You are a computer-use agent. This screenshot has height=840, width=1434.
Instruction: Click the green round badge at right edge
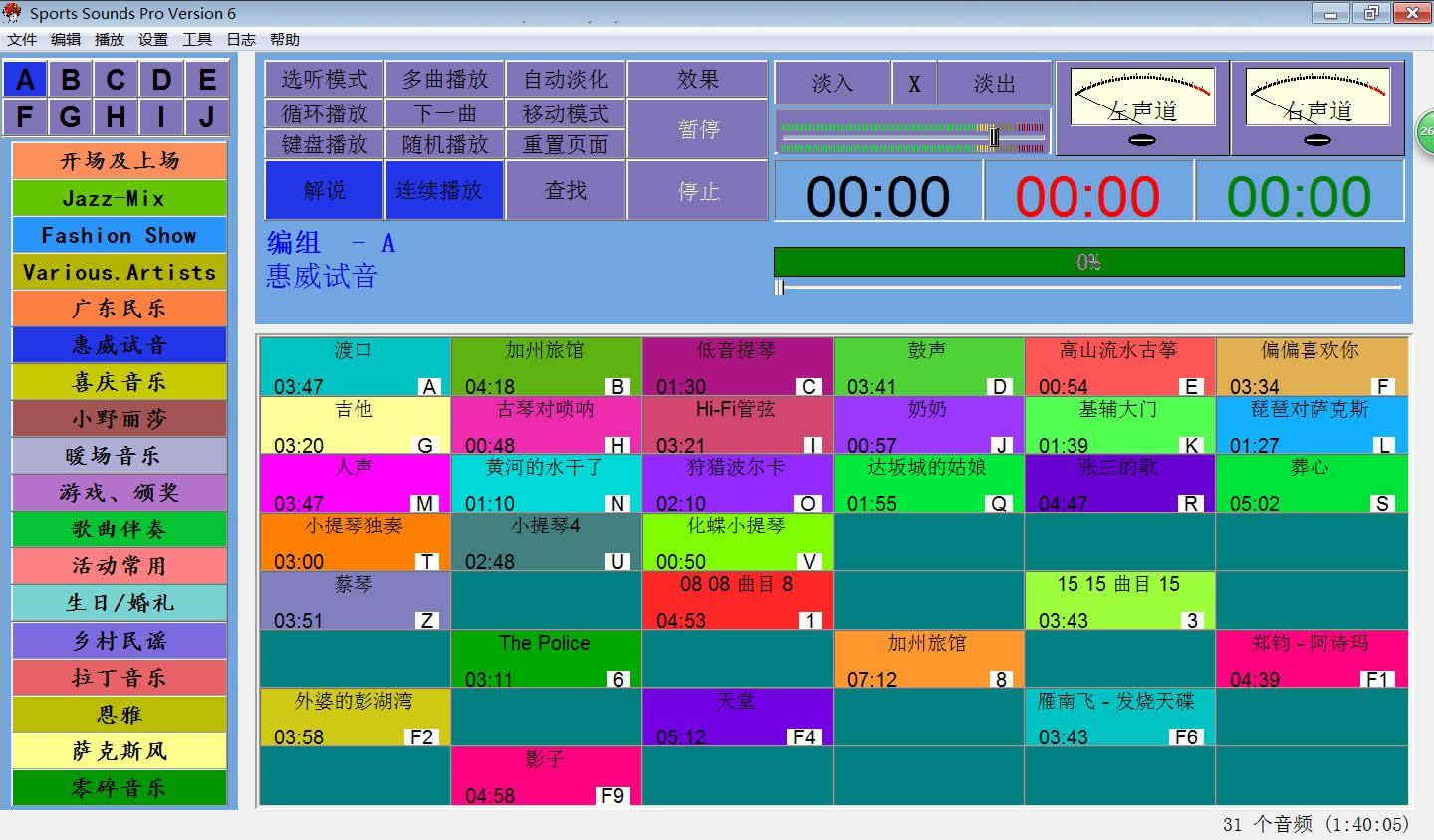point(1425,131)
